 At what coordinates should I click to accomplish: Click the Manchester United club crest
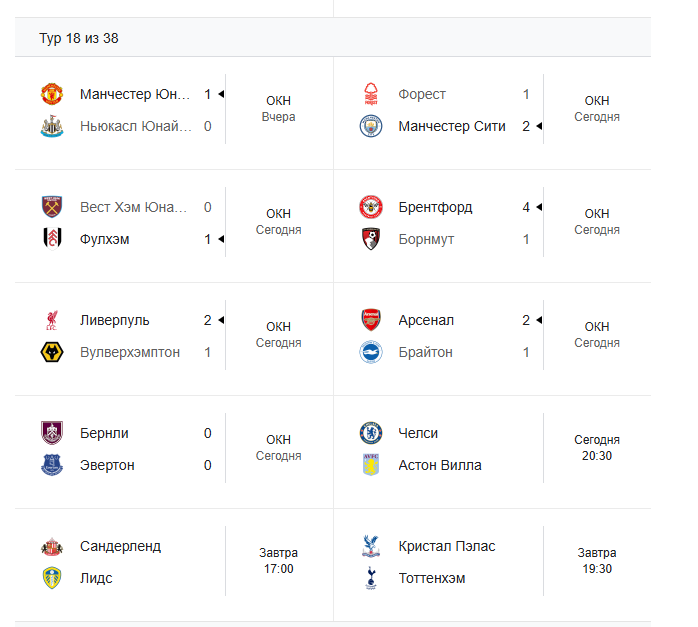[x=52, y=94]
